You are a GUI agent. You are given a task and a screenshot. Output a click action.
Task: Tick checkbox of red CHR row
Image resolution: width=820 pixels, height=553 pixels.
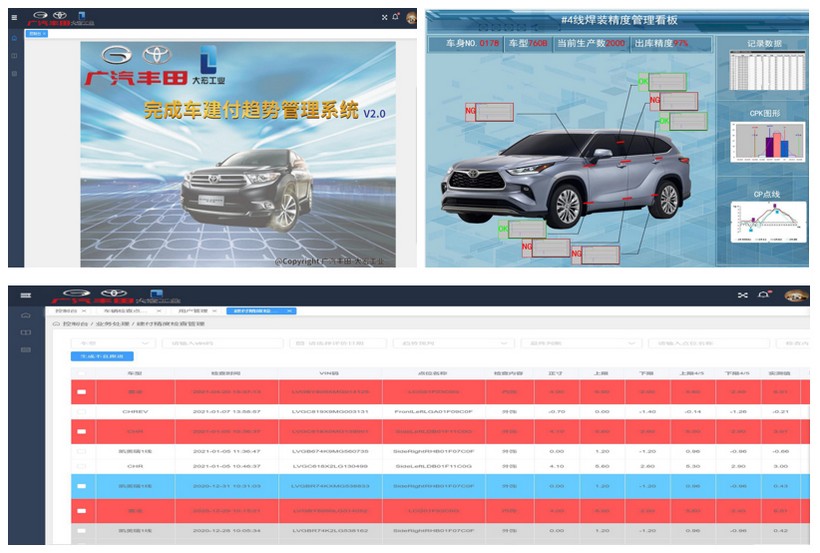click(82, 432)
